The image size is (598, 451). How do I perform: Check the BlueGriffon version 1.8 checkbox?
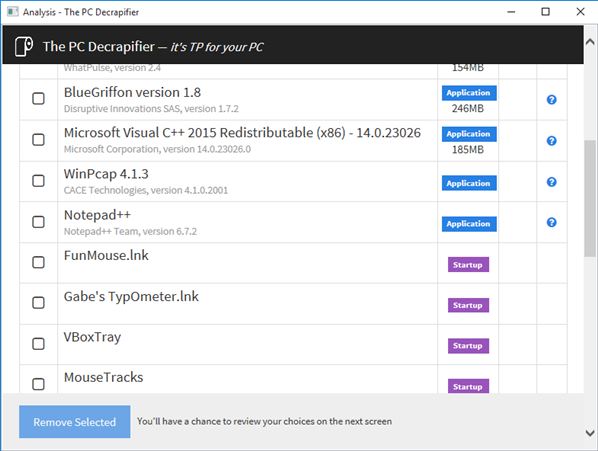pyautogui.click(x=38, y=98)
